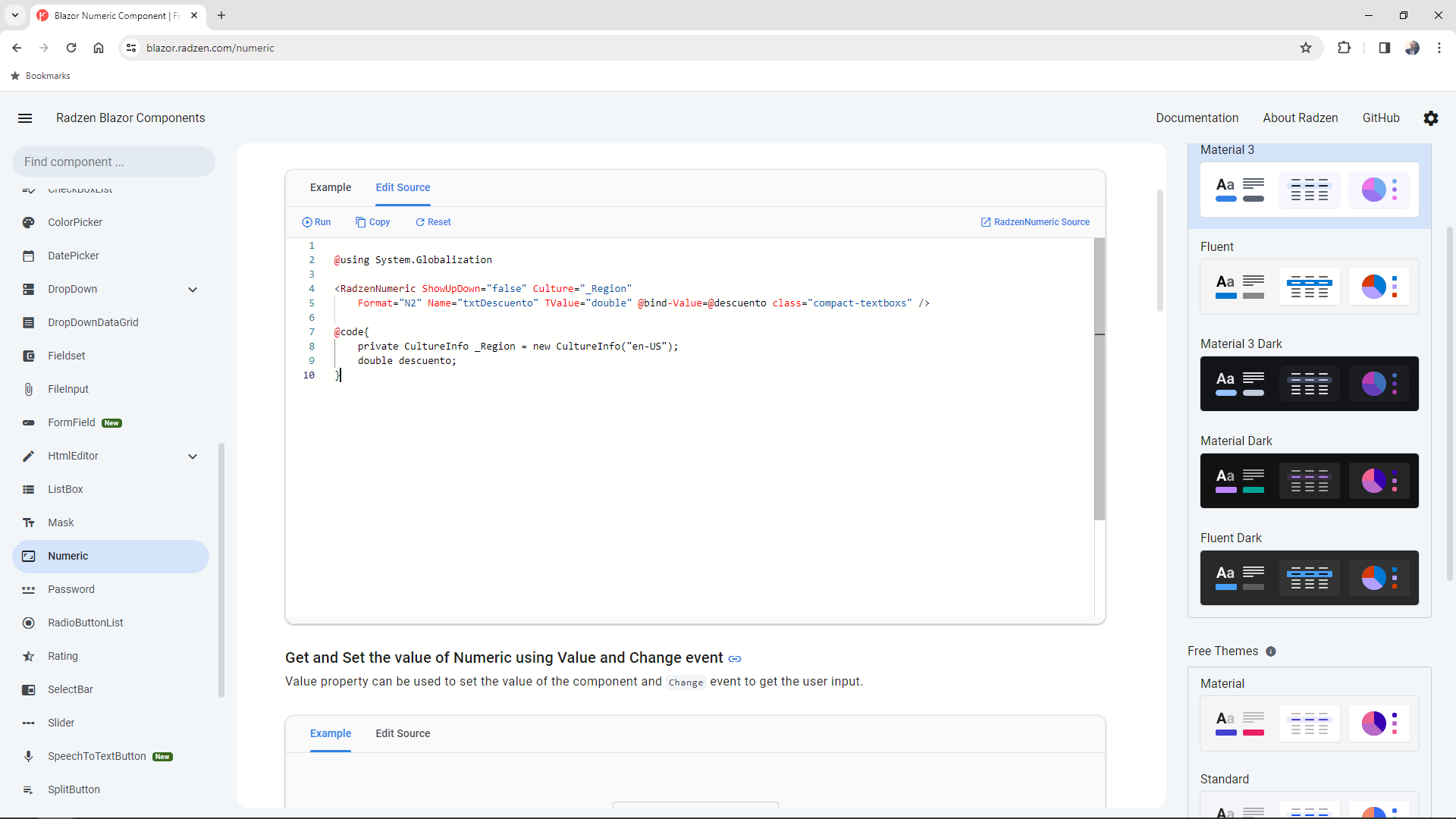Screen dimensions: 1456x819
Task: Open the Password component page
Action: click(x=70, y=589)
